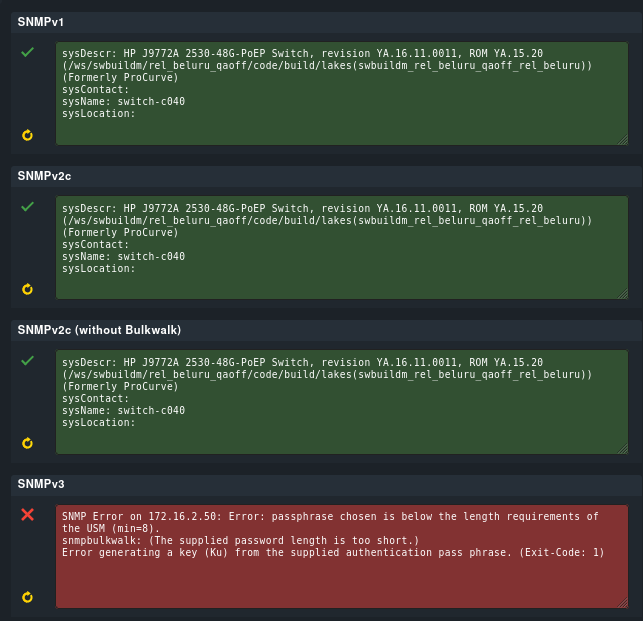The image size is (643, 621).
Task: Retry the SNMPv1 test with reload icon
Action: click(x=28, y=135)
